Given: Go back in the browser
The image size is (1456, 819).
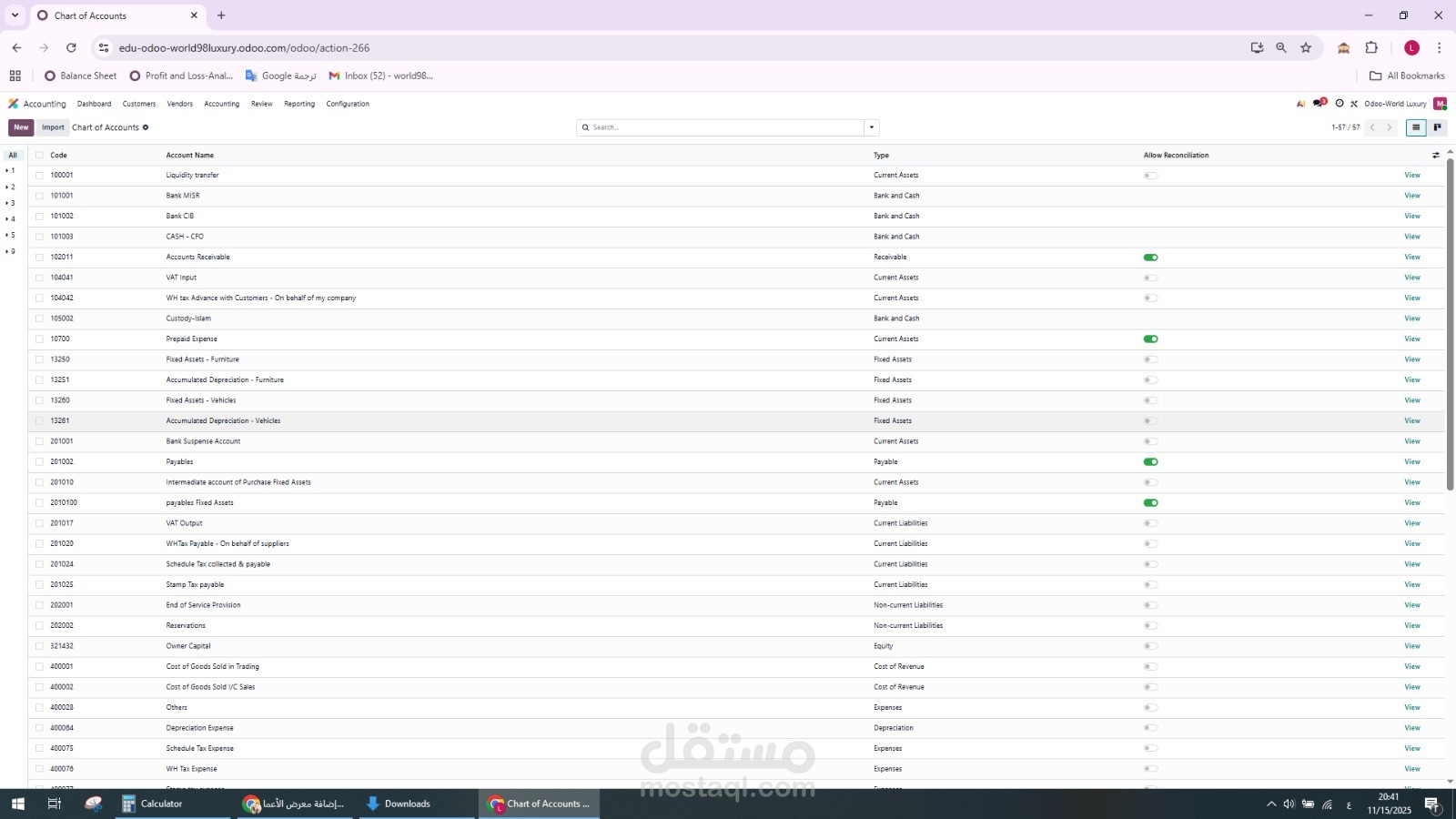Looking at the screenshot, I should pyautogui.click(x=16, y=48).
